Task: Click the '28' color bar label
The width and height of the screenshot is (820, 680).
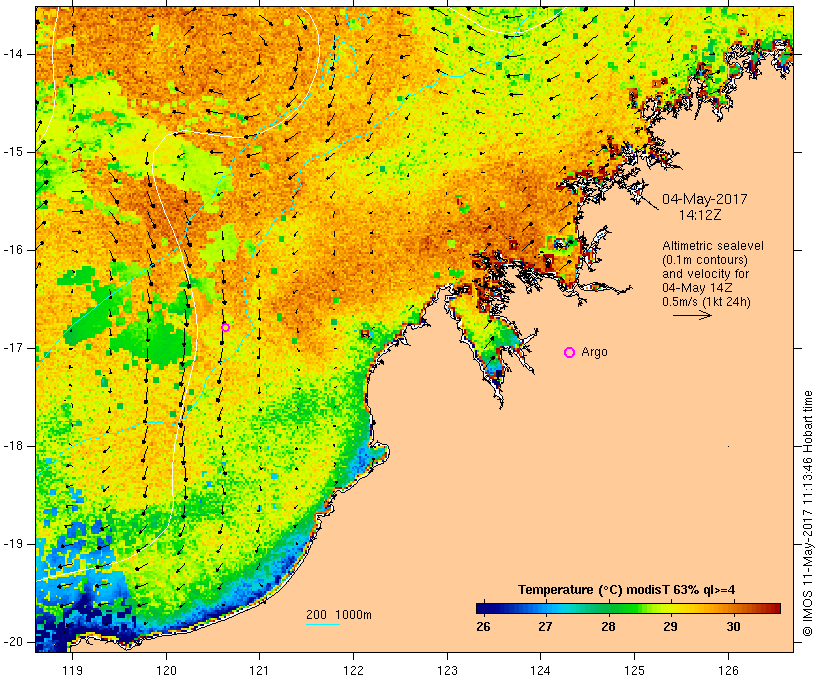Action: coord(608,627)
